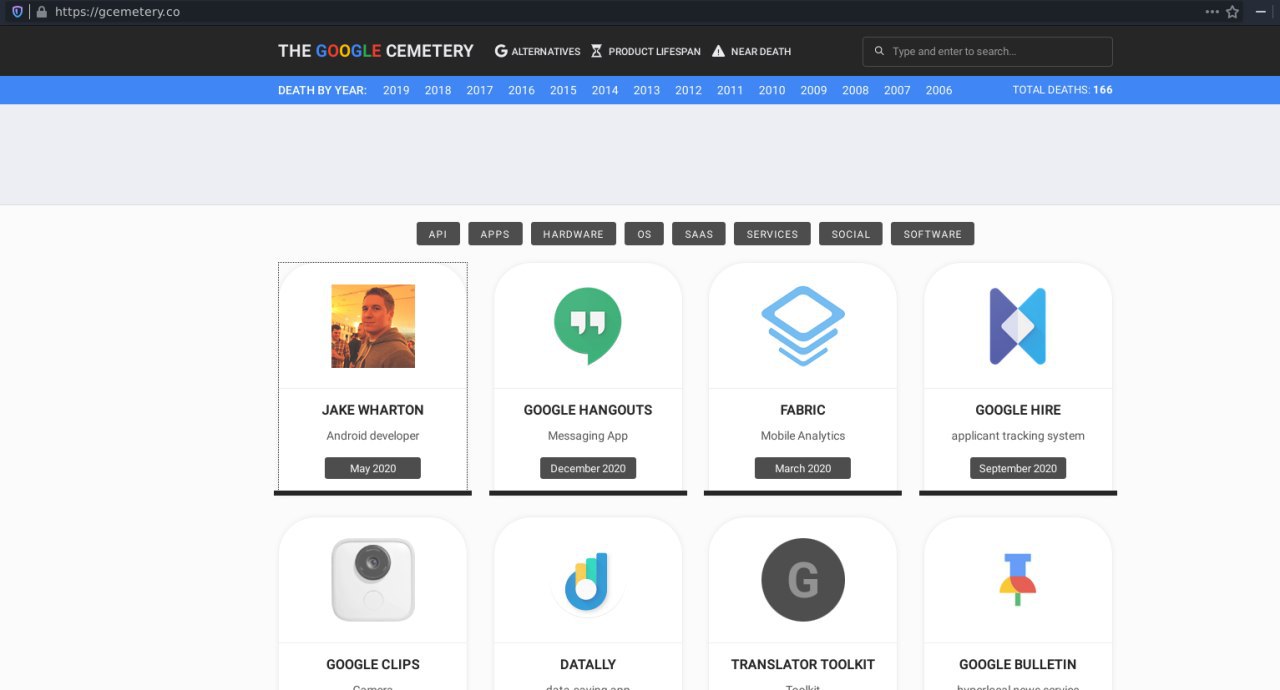Click the Datally logo
Screen dimensions: 1280x690
[588, 582]
